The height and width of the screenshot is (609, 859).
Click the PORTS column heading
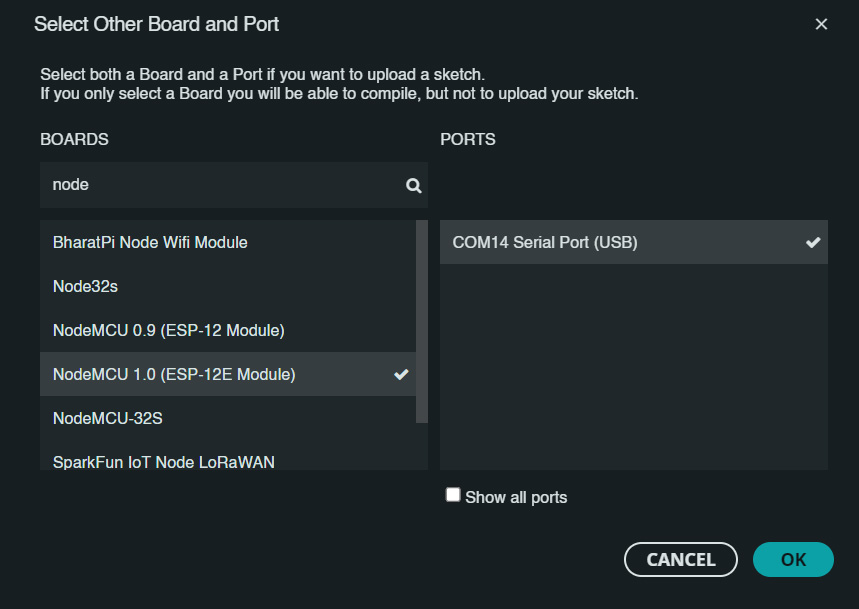[x=468, y=139]
